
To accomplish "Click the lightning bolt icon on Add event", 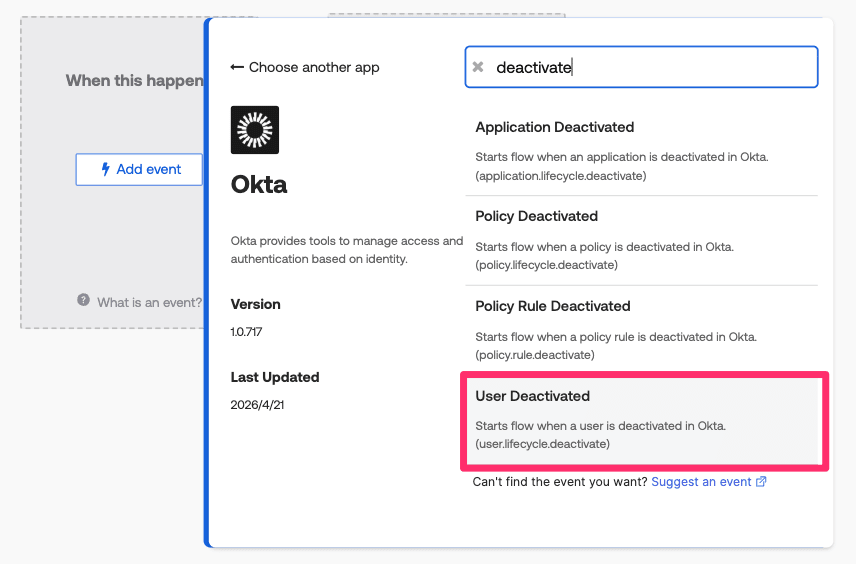I will point(106,169).
